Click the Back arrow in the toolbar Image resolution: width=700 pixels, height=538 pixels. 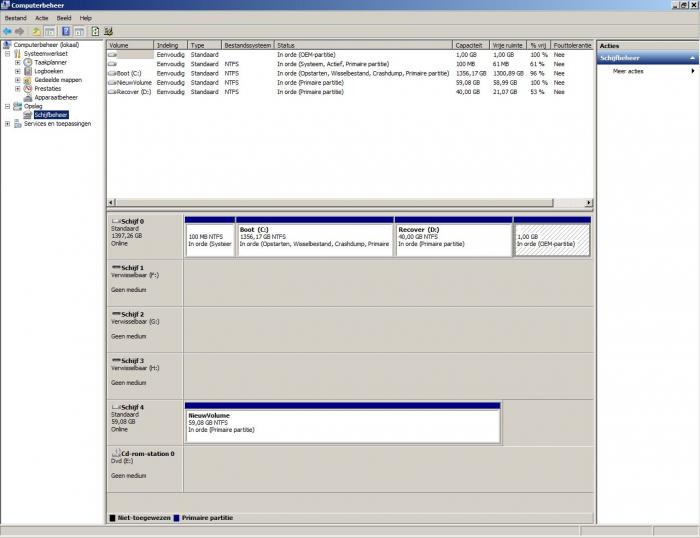tap(7, 31)
